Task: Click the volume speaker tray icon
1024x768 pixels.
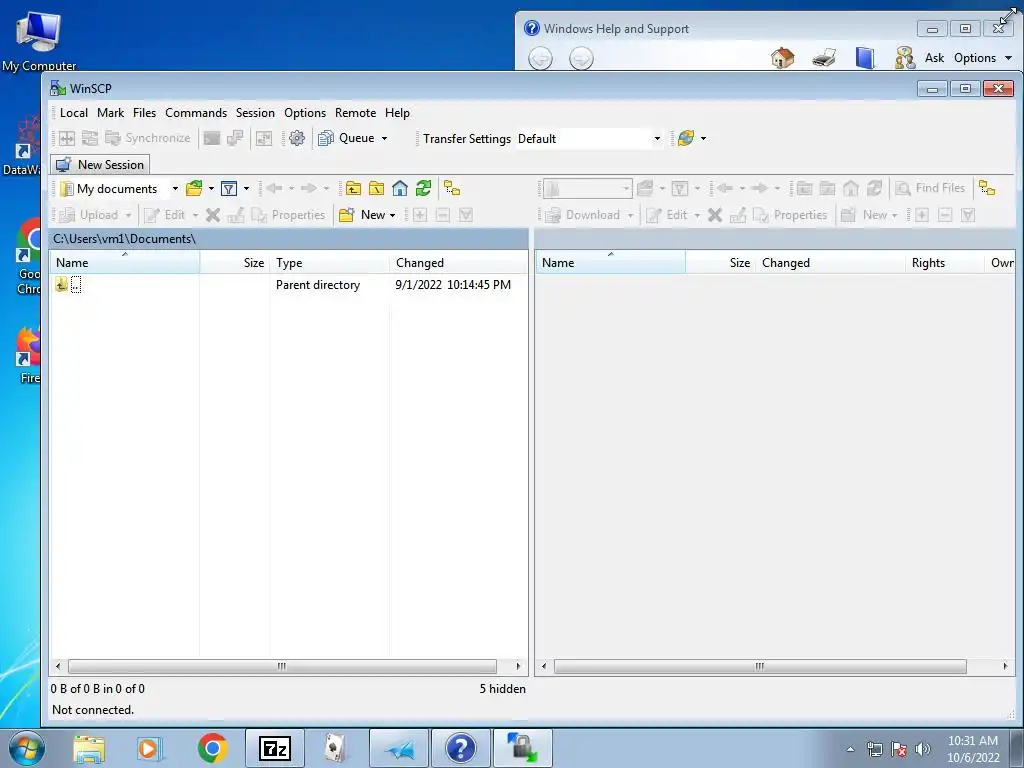Action: (923, 749)
